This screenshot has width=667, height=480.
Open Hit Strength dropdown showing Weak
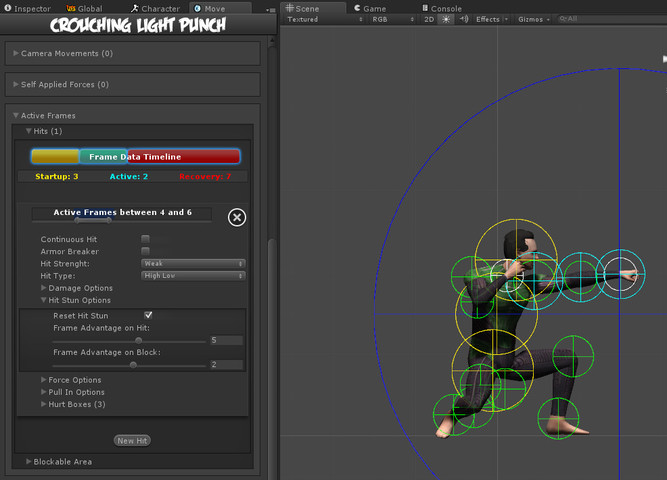click(193, 263)
